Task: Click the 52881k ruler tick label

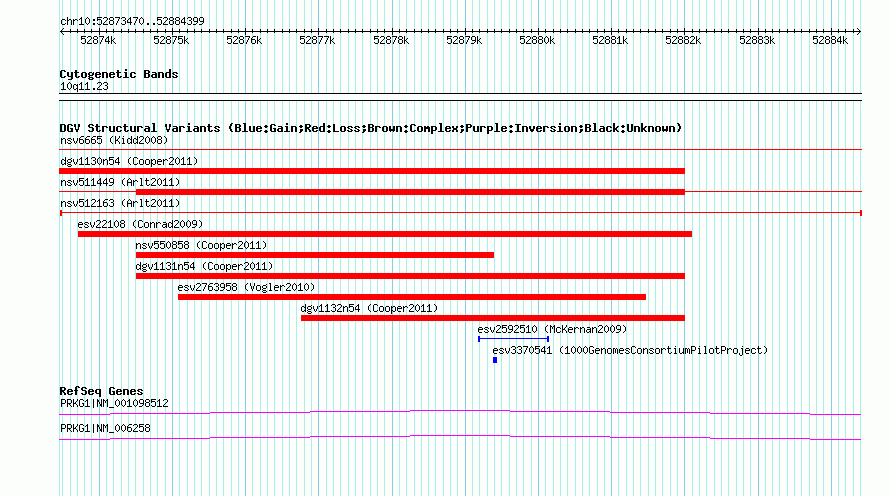Action: pos(610,40)
